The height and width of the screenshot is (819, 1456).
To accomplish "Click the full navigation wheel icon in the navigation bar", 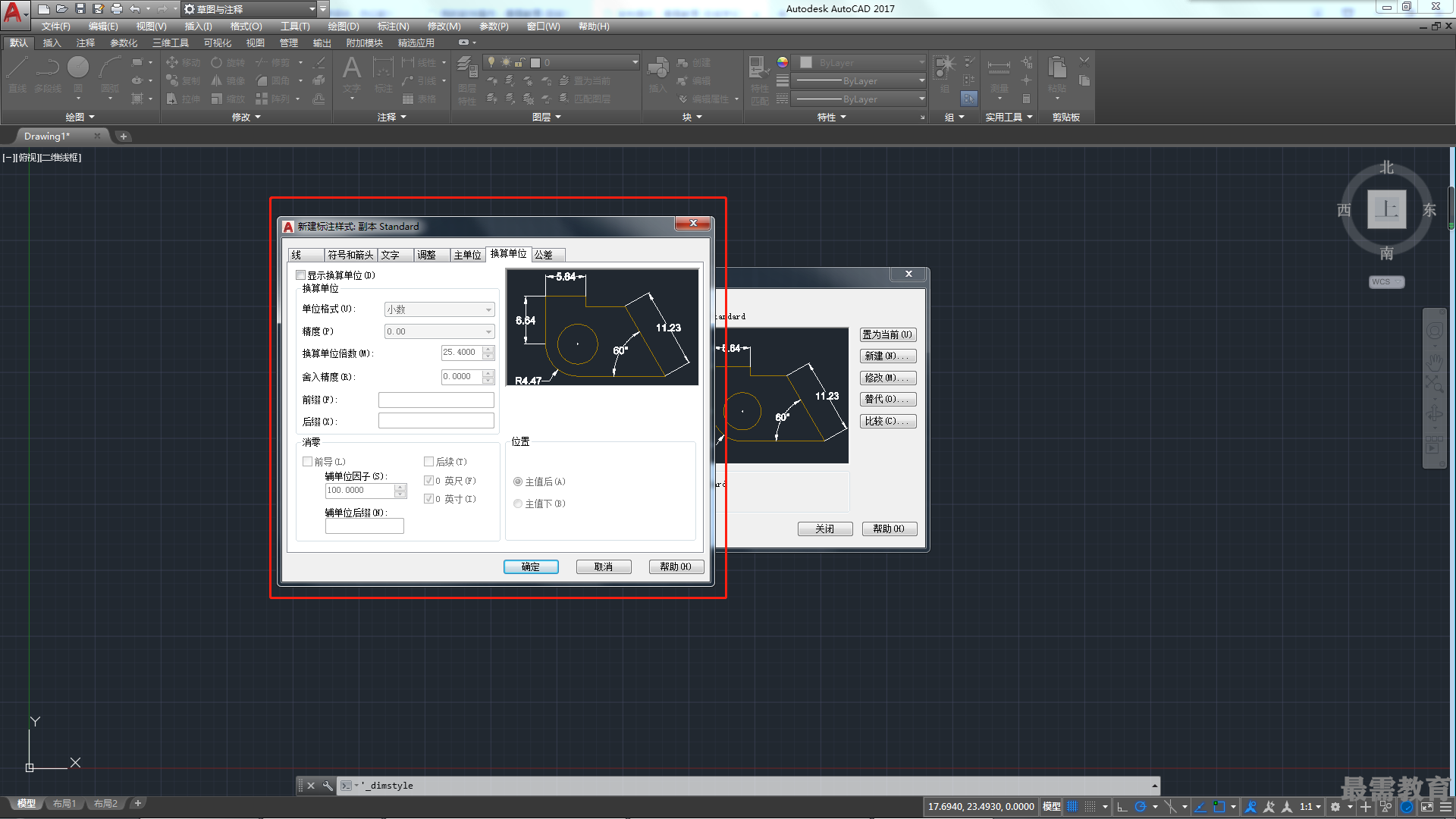I will (1434, 331).
